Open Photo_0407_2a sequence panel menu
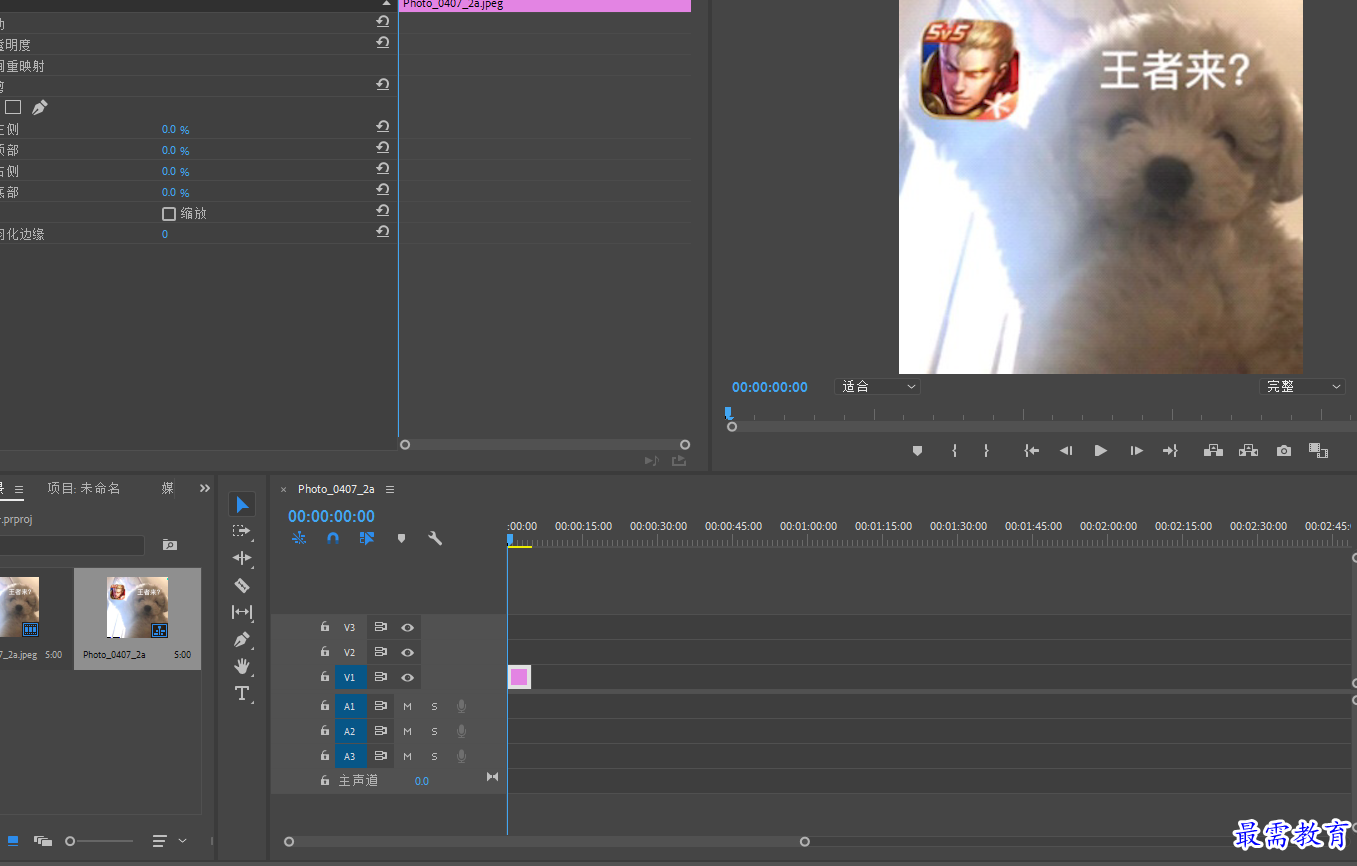 coord(390,489)
